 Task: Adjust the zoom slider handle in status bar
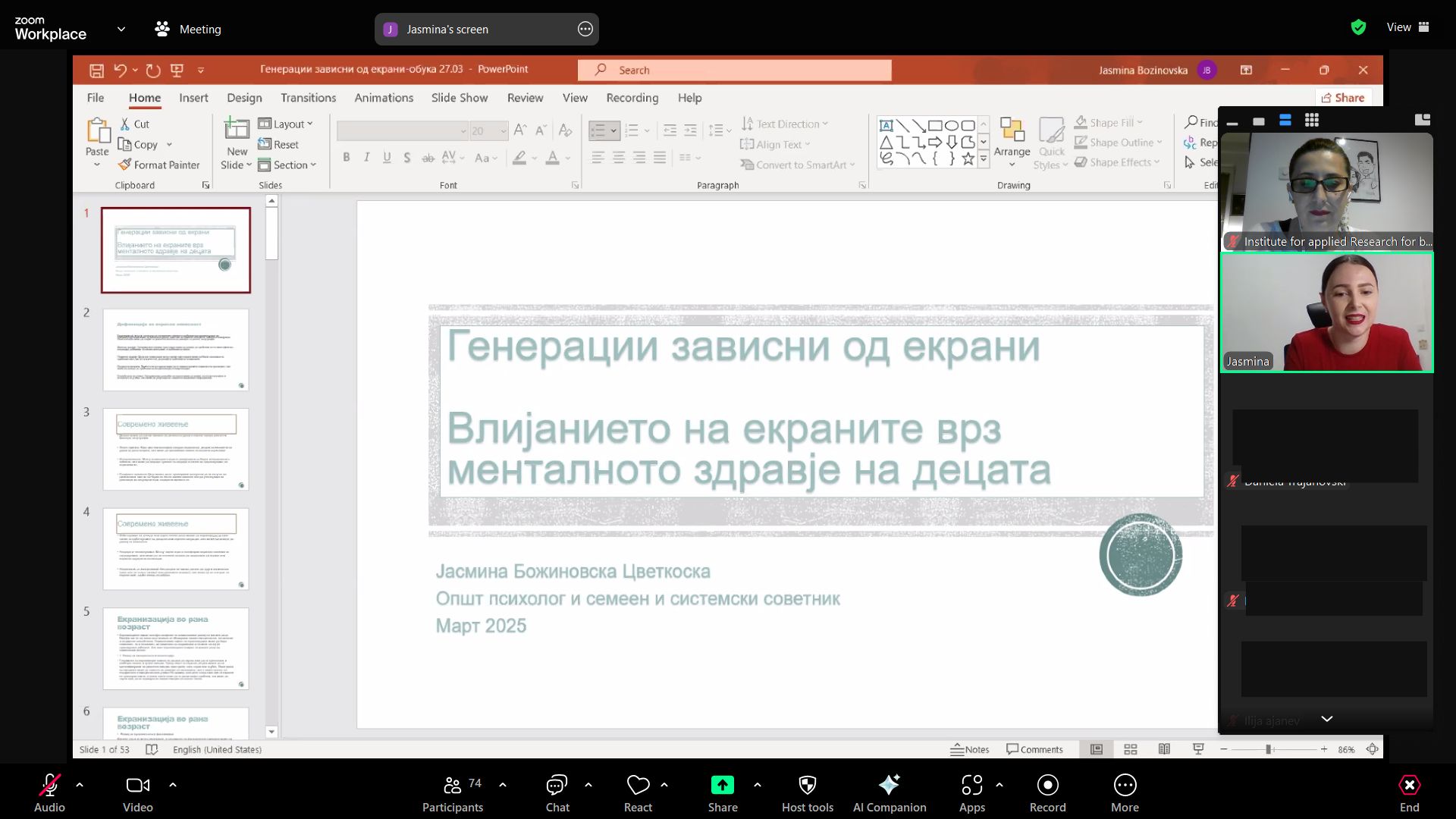point(1268,749)
